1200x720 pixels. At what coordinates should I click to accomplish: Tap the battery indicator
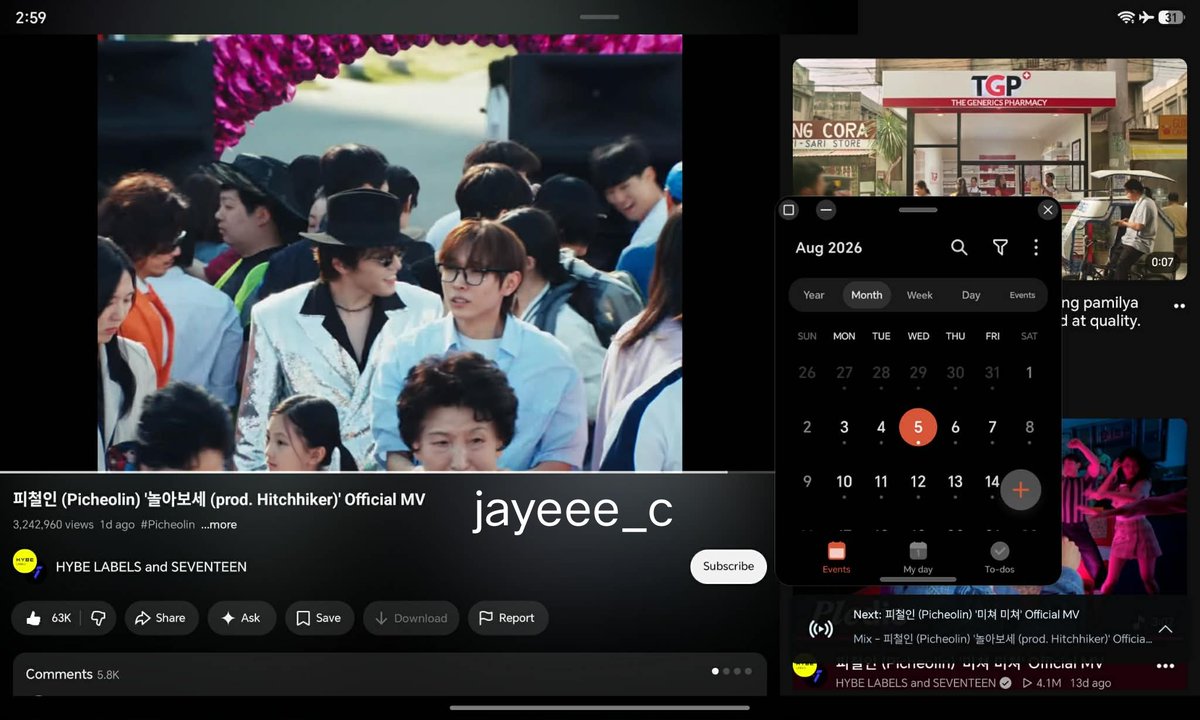(x=1172, y=17)
